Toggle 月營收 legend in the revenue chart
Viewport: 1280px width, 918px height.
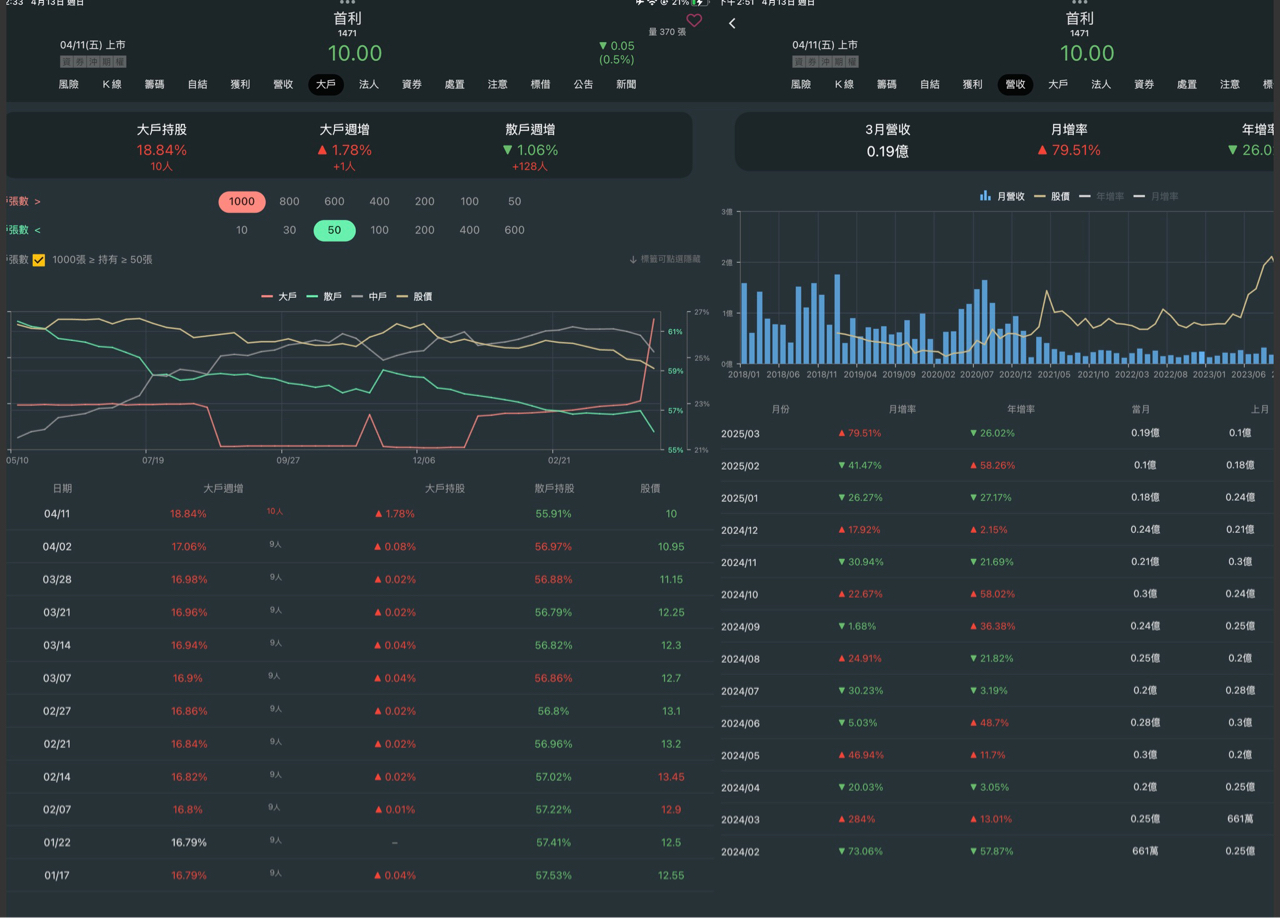click(1003, 196)
